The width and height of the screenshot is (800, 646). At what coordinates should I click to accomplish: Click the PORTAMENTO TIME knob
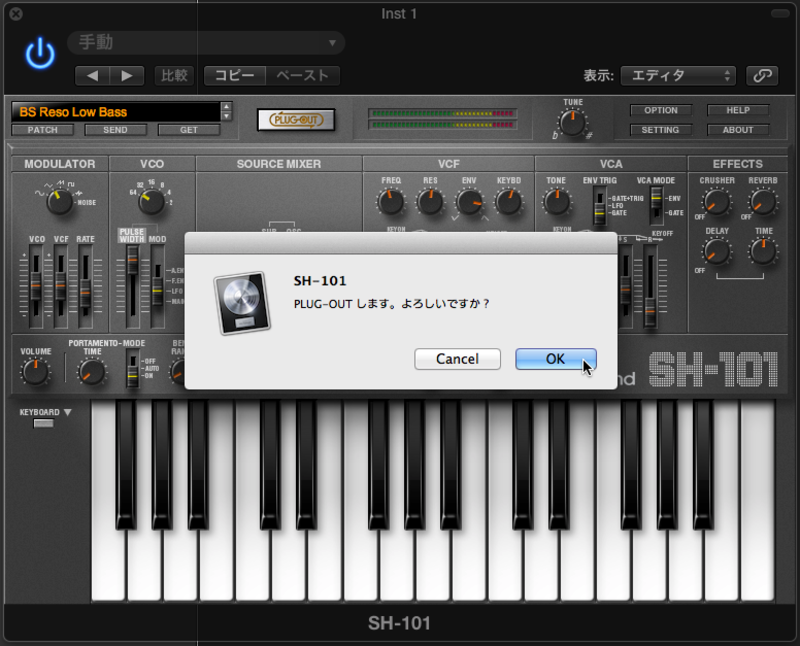coord(92,371)
